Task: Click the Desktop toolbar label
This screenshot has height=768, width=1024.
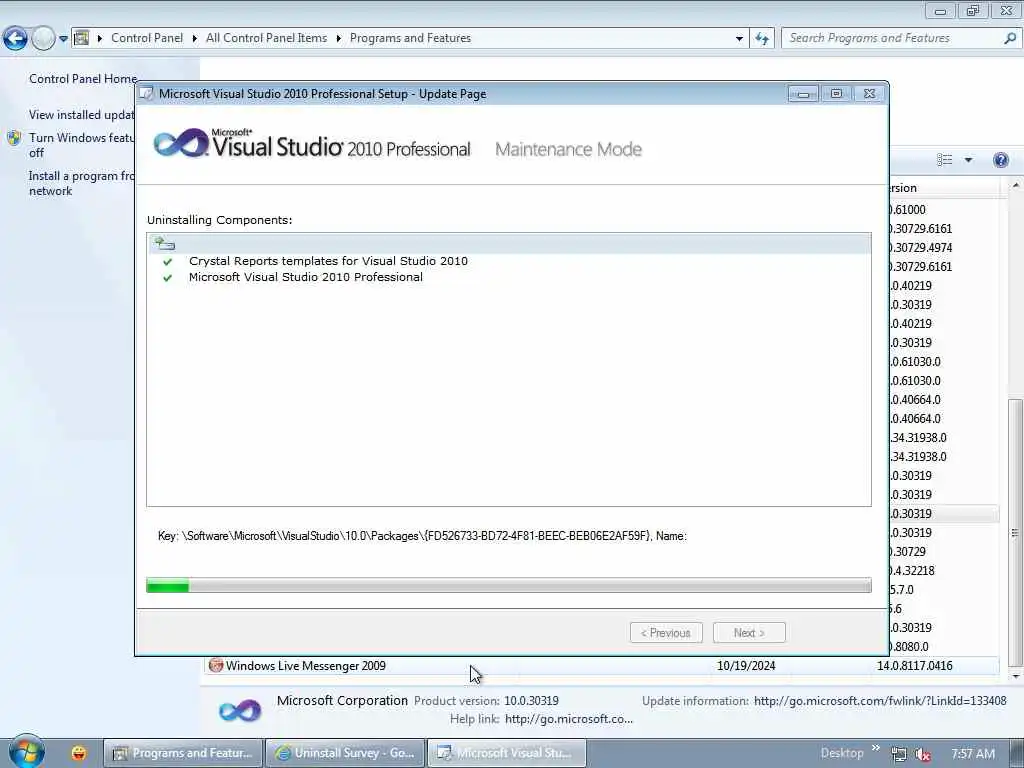Action: pos(842,753)
